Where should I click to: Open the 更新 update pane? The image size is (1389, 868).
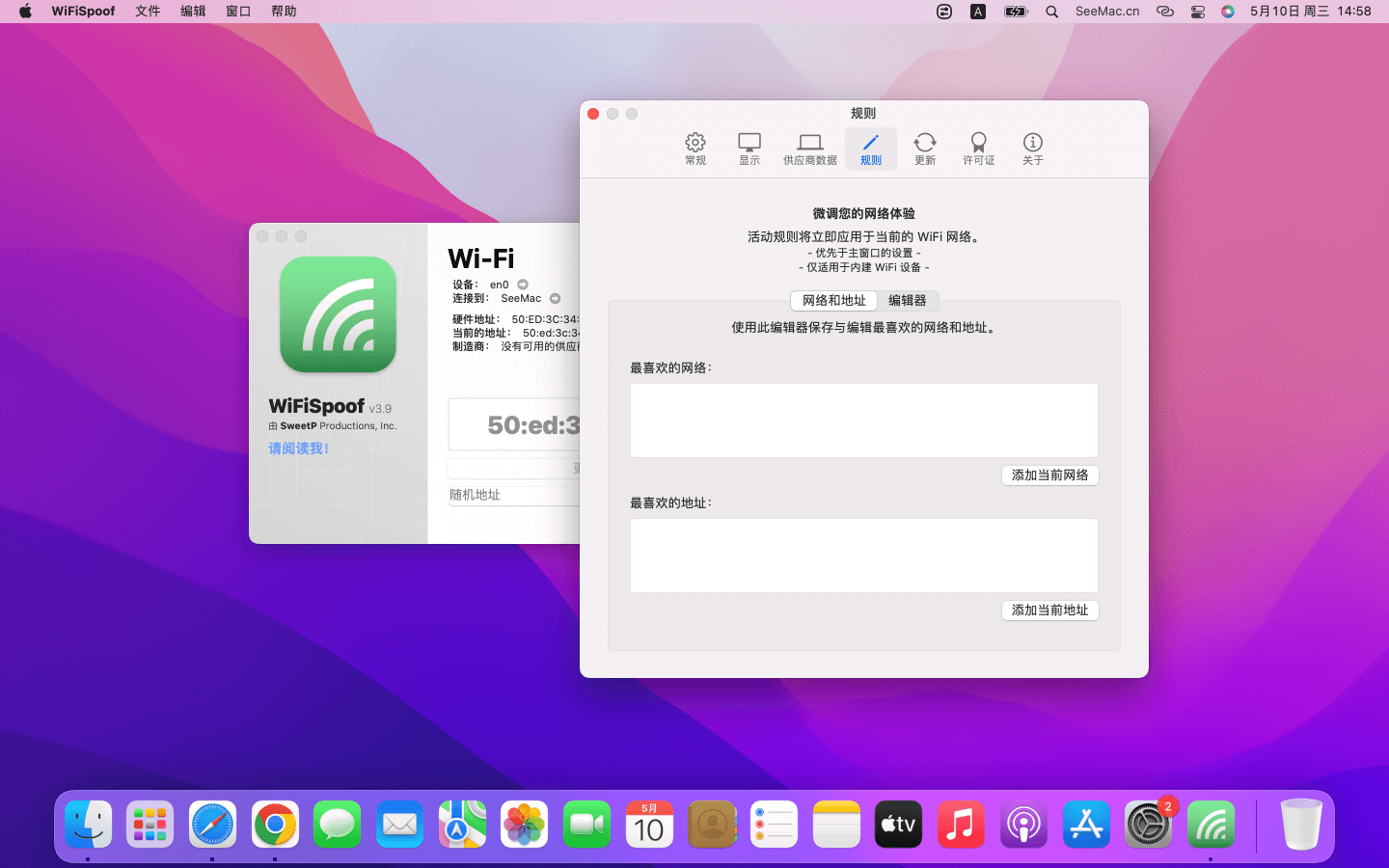(x=924, y=149)
